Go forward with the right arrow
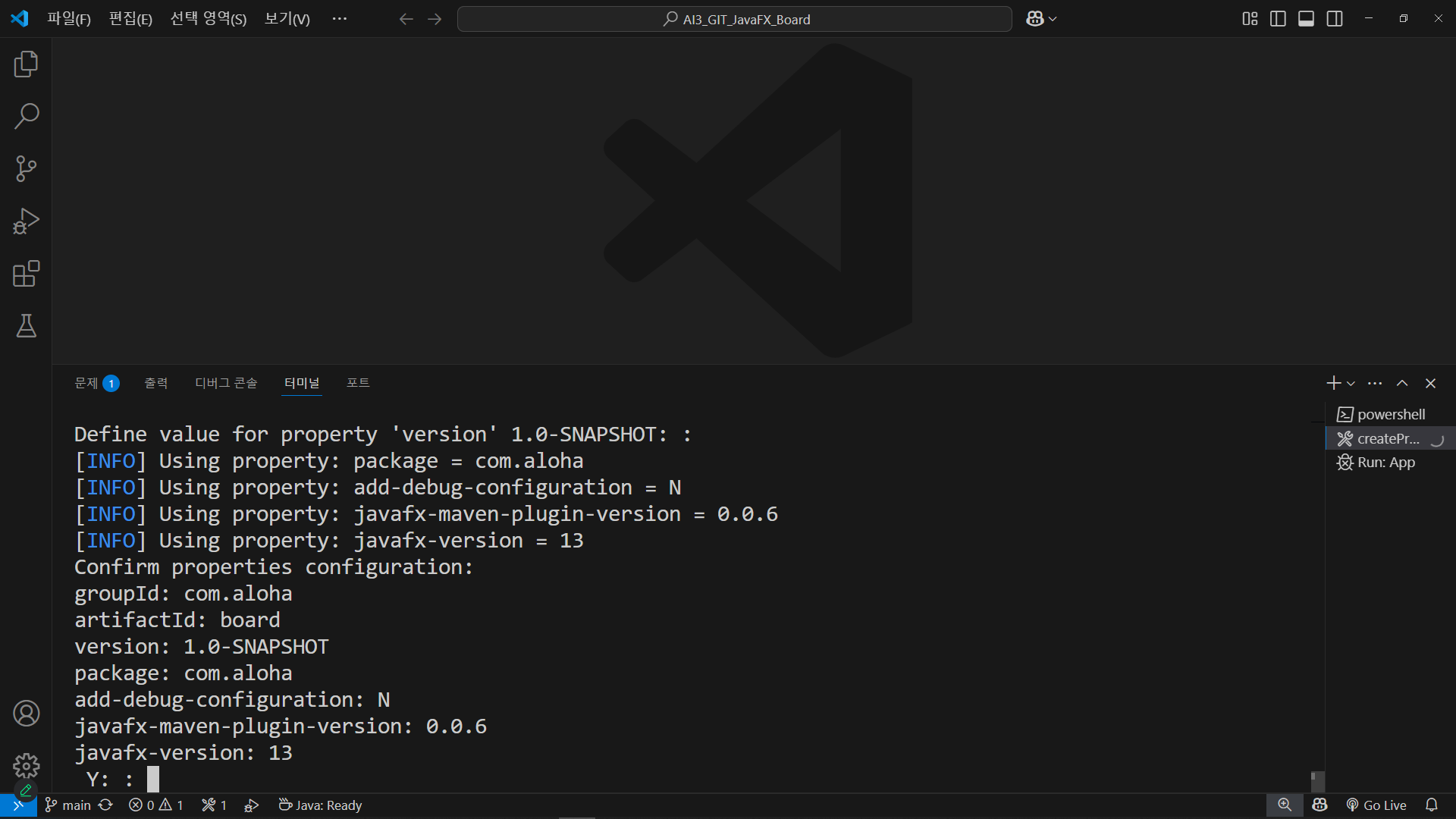This screenshot has width=1456, height=819. tap(435, 19)
